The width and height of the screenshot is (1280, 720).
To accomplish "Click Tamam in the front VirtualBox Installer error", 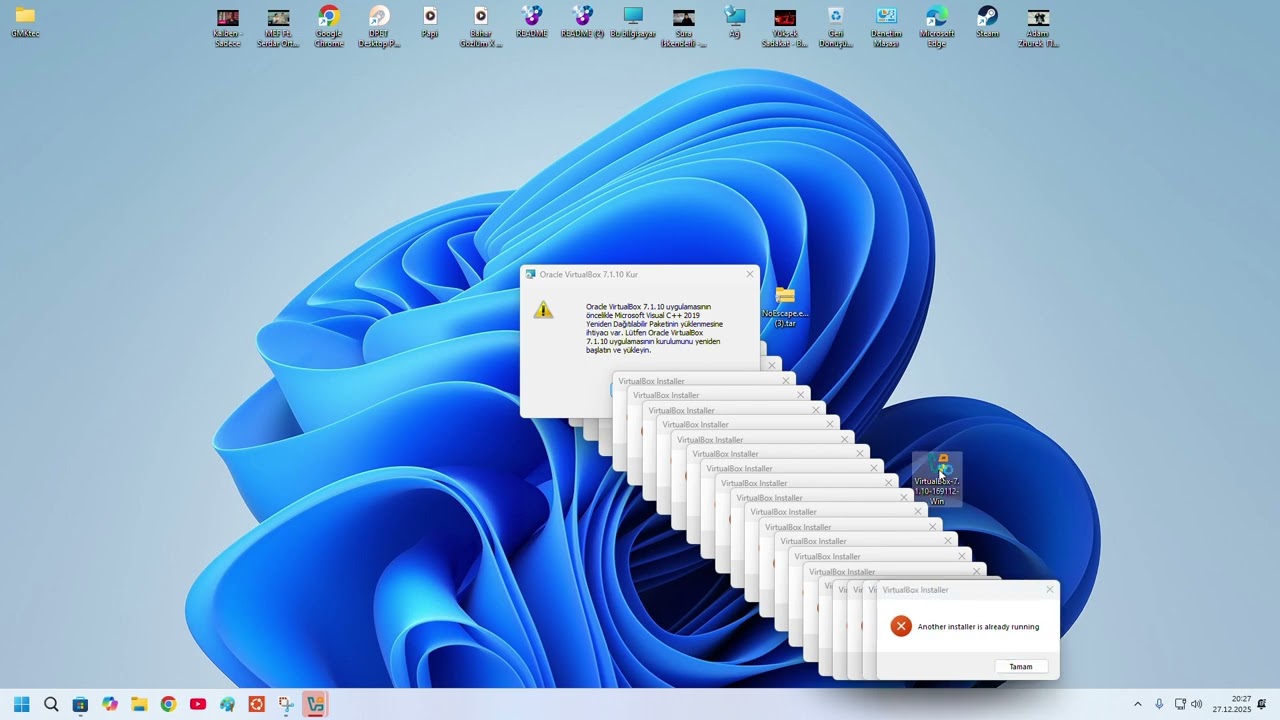I will point(1021,667).
